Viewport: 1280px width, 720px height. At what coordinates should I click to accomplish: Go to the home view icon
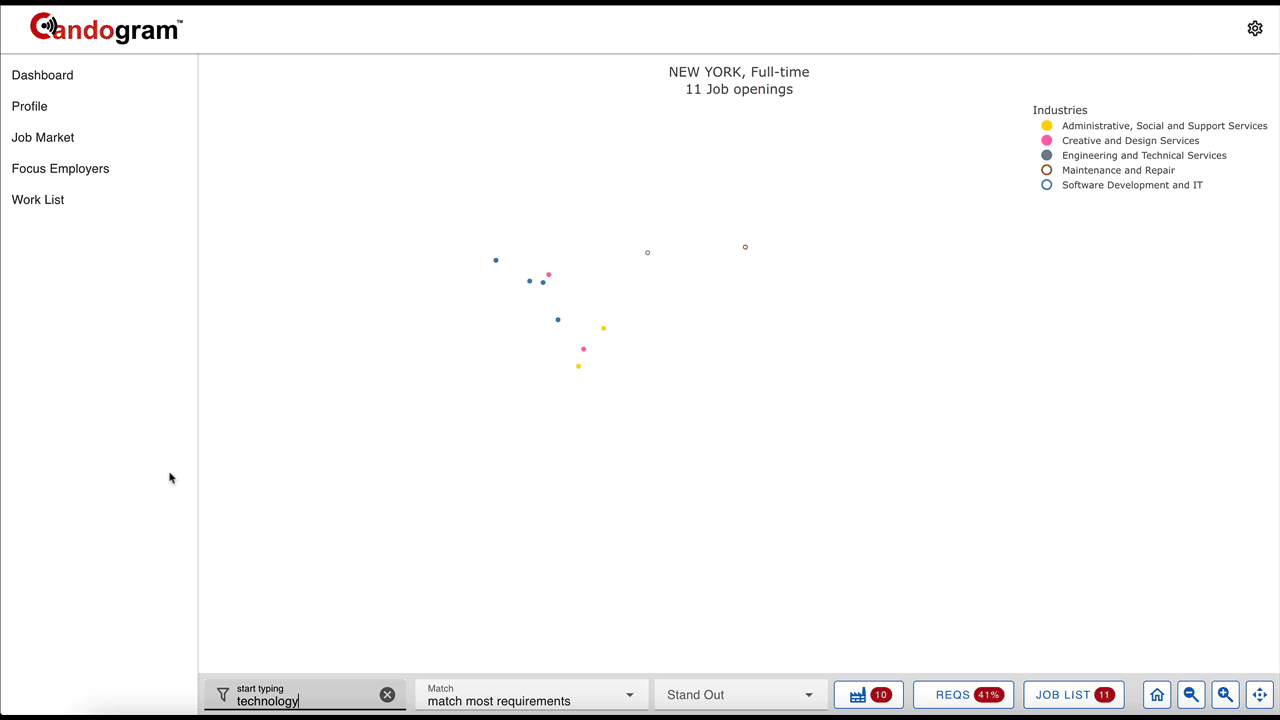click(x=1157, y=695)
